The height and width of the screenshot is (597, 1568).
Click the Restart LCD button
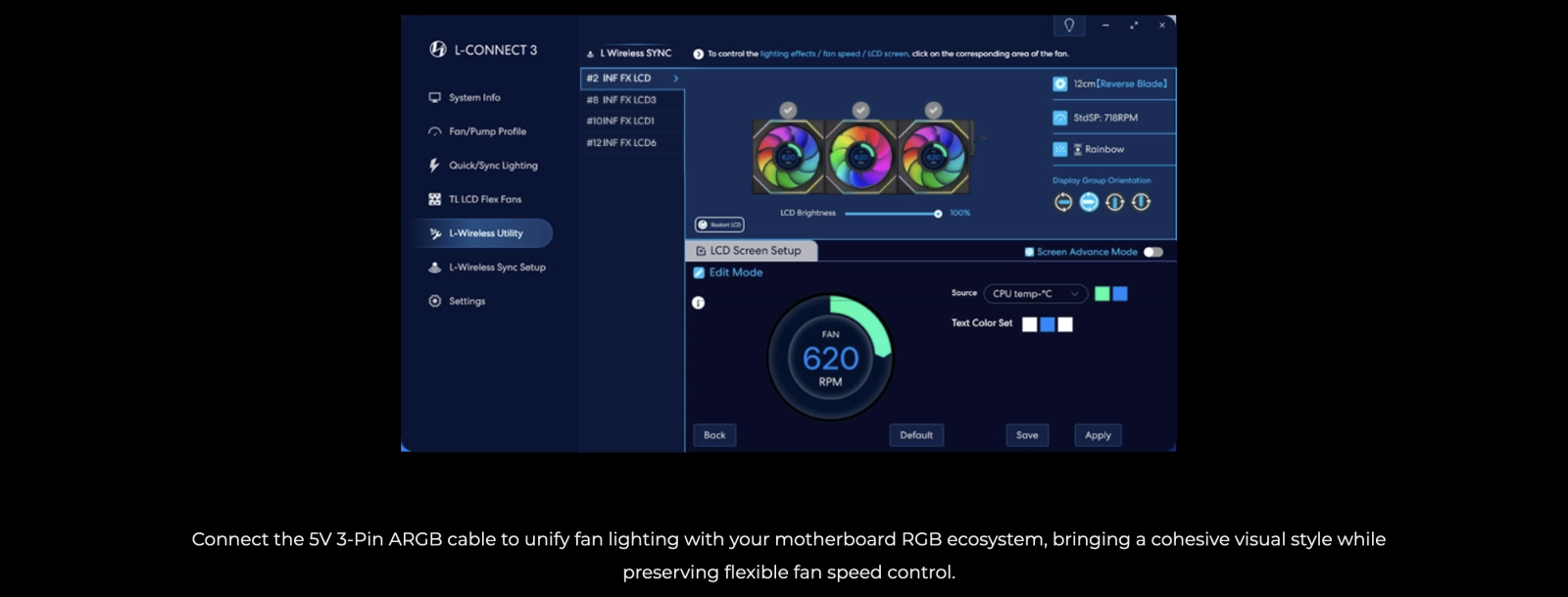719,224
